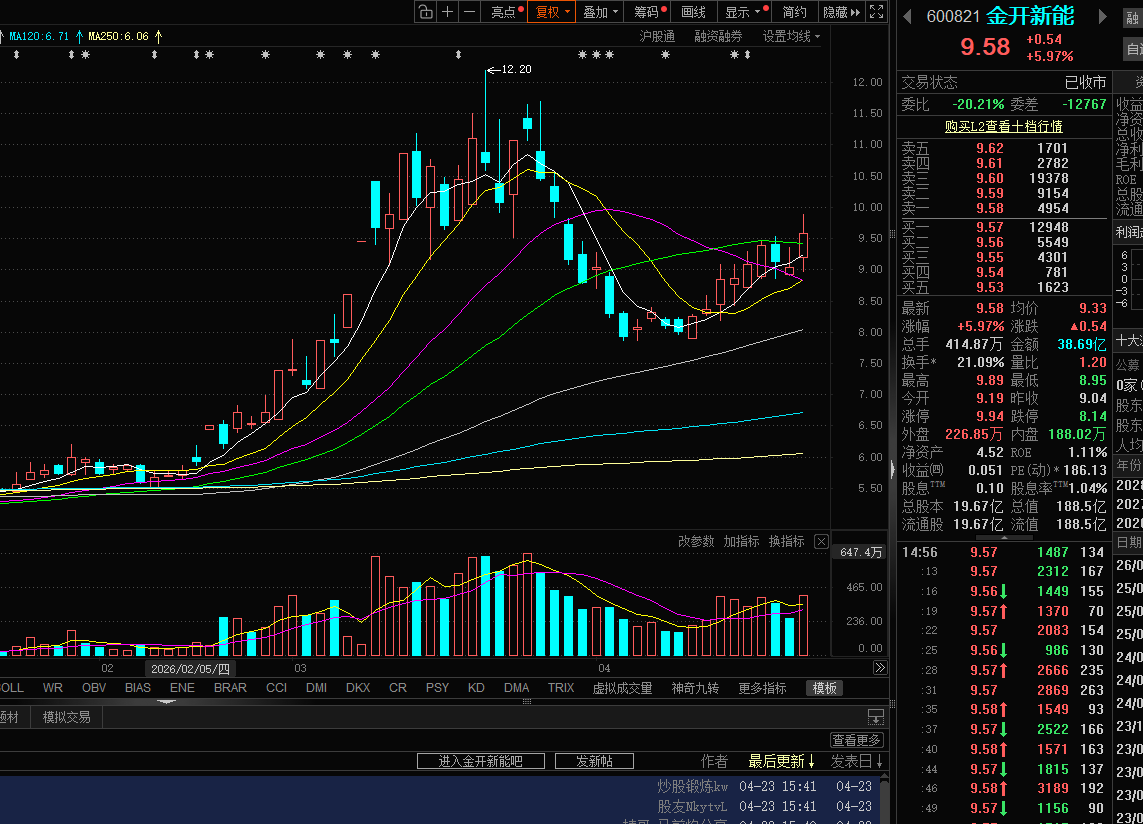The image size is (1143, 824).
Task: Click the MA120:6.71 moving average label
Action: (39, 36)
